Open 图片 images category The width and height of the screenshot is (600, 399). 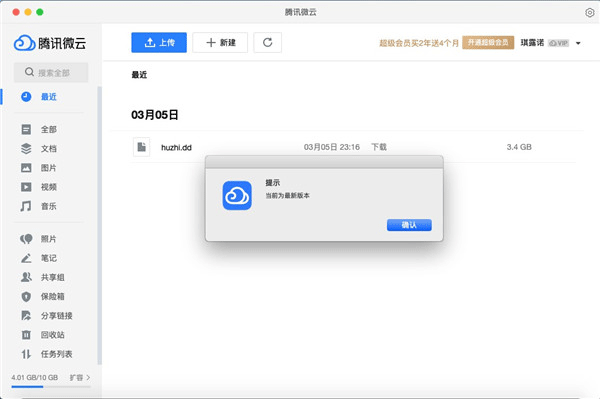(49, 168)
